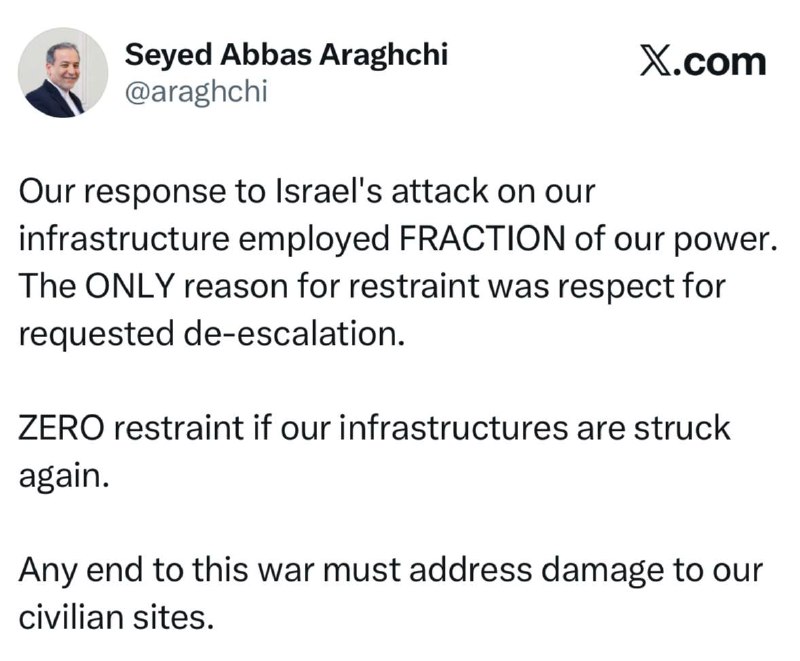Screen dimensions: 800x661
Task: Click the word "again." ending the second paragraph
Action: click(62, 476)
